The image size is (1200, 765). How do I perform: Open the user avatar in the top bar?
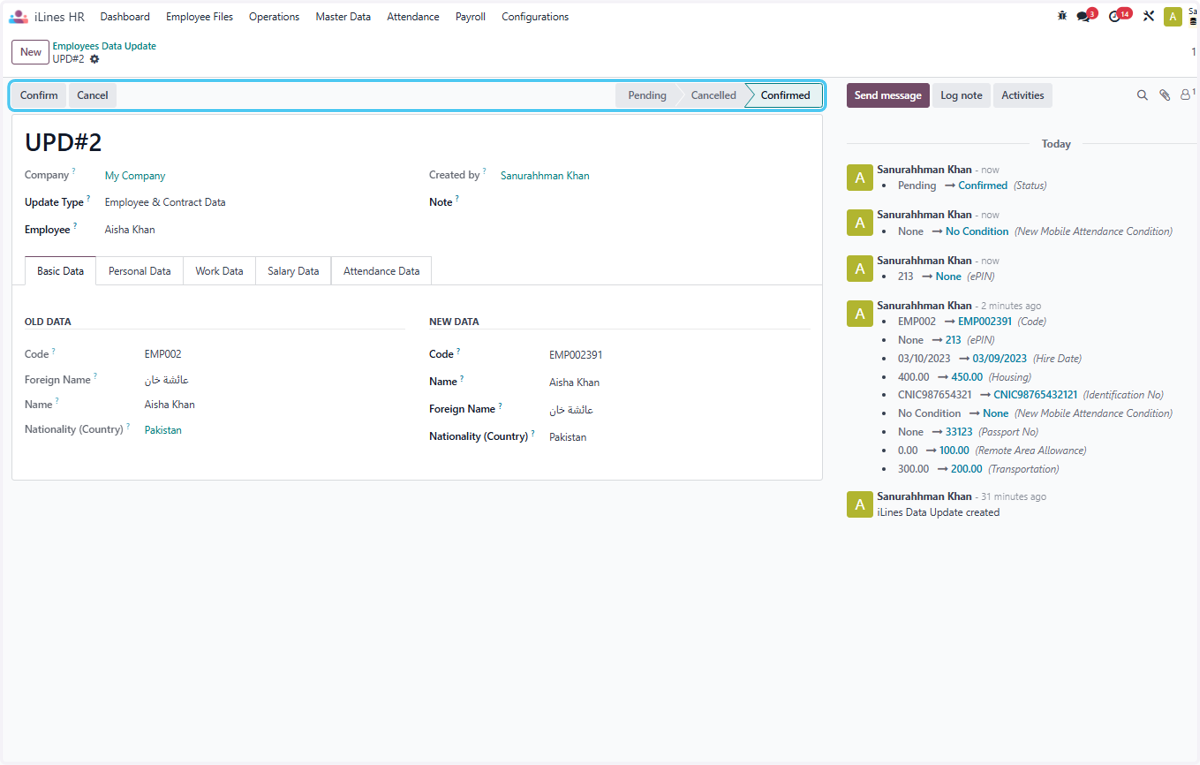(x=1173, y=17)
